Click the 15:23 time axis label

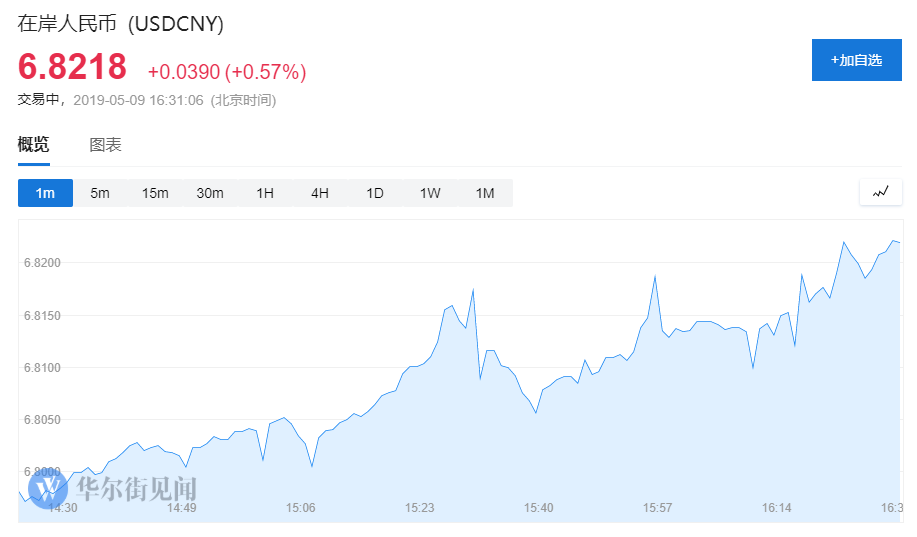pyautogui.click(x=420, y=508)
